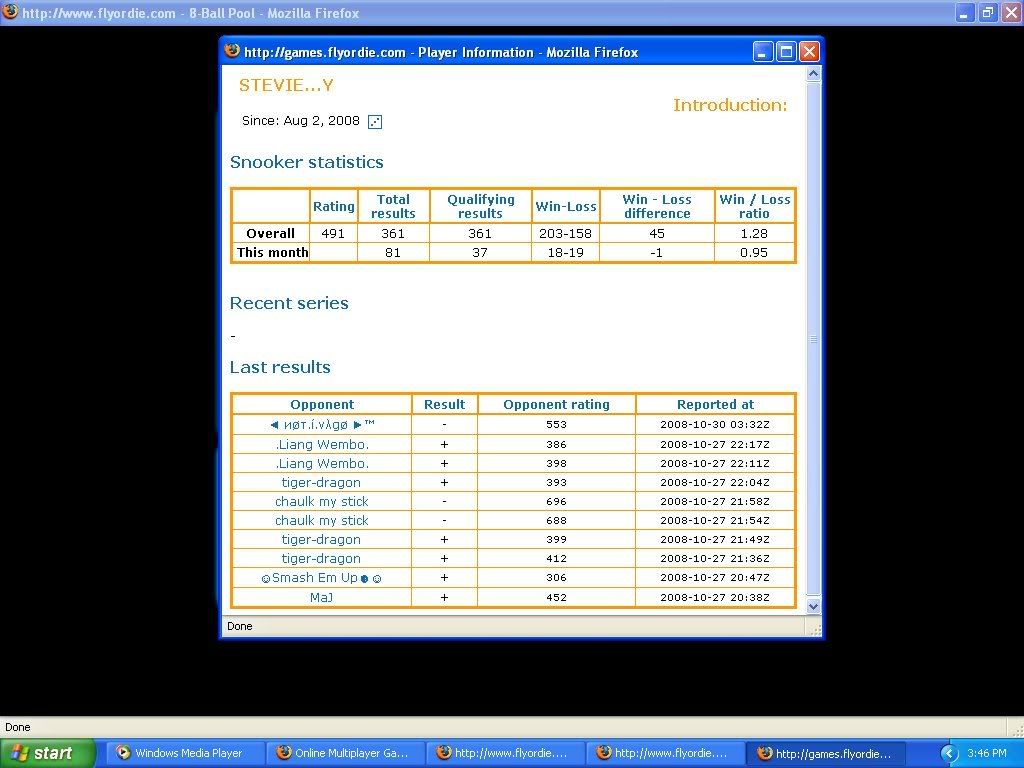Open the Windows Start menu
The height and width of the screenshot is (768, 1024).
tap(47, 753)
